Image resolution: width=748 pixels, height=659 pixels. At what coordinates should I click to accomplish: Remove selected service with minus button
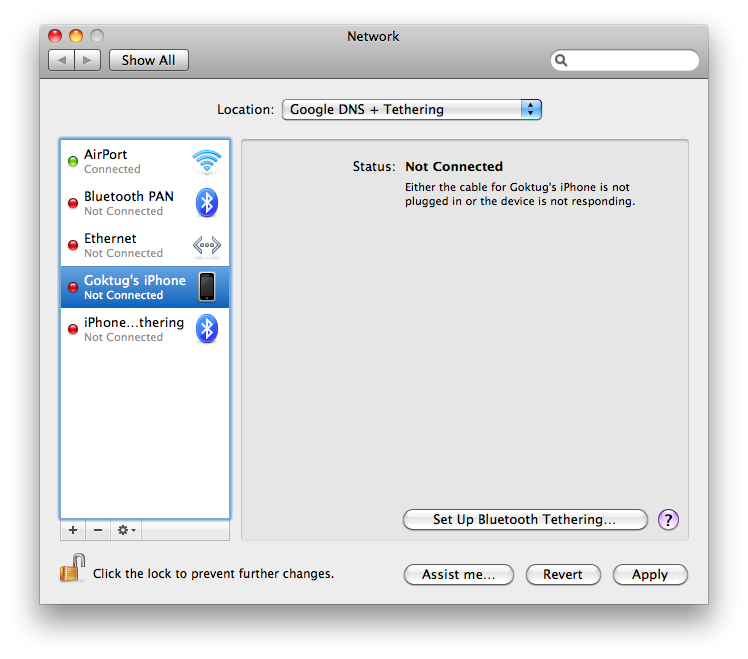[x=97, y=530]
